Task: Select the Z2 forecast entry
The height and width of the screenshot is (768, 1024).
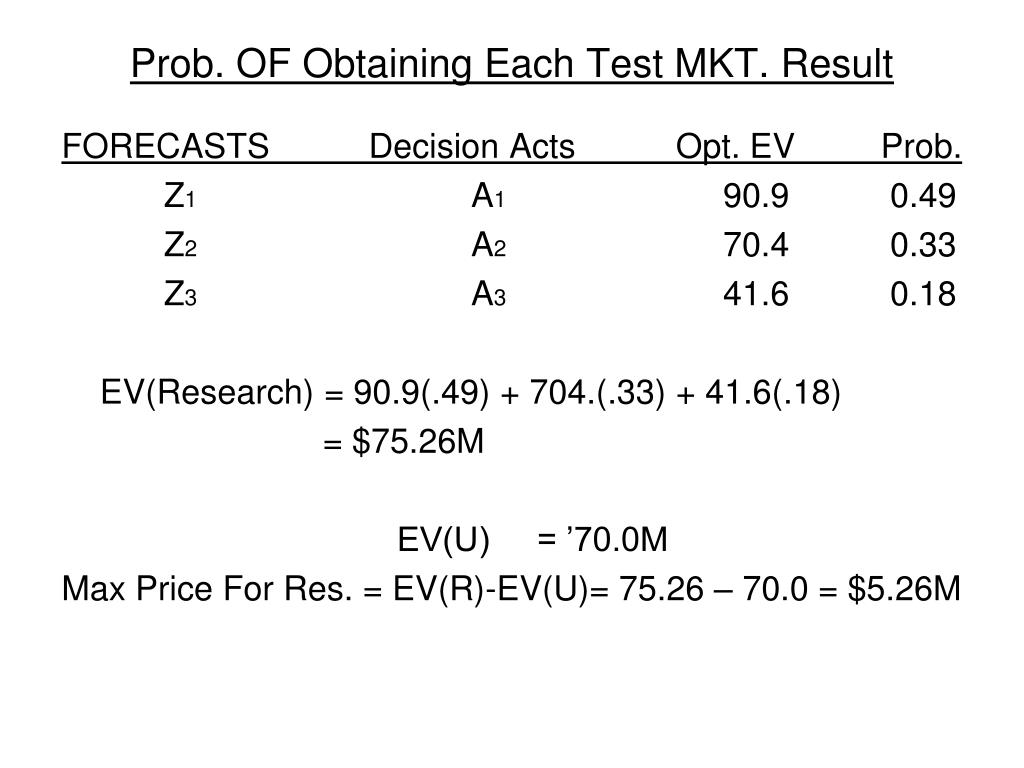Action: click(x=180, y=245)
